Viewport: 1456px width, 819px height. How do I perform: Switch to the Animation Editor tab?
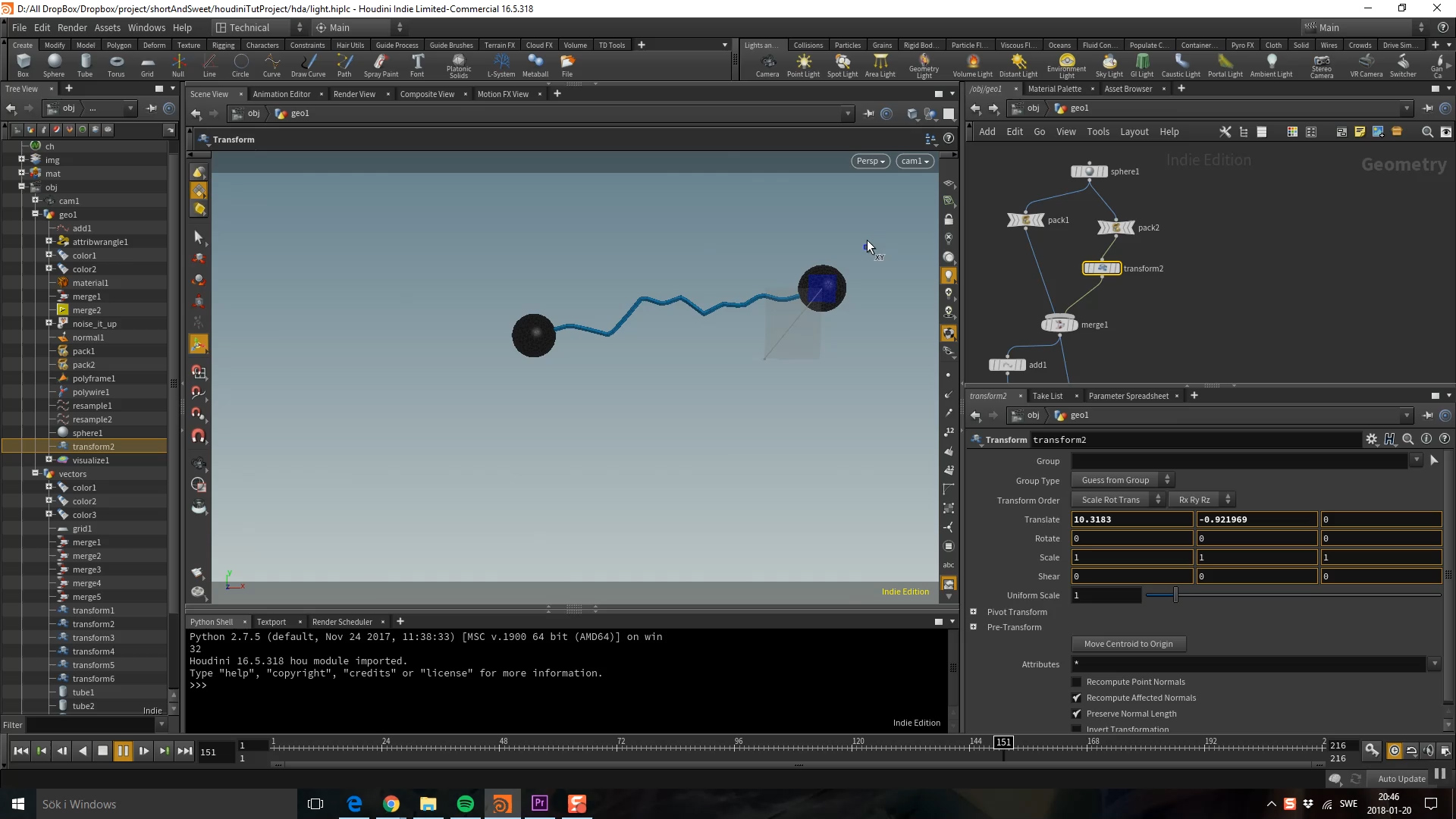click(x=281, y=93)
